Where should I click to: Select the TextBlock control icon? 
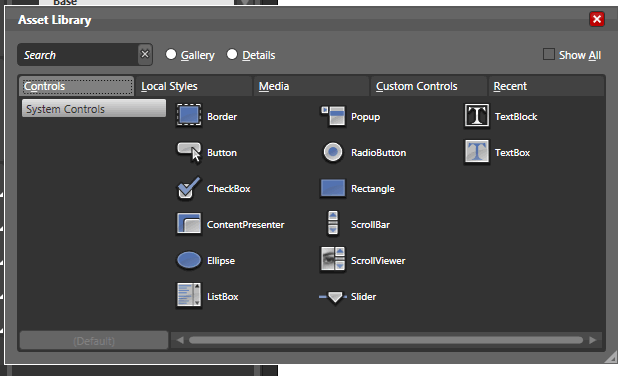477,116
